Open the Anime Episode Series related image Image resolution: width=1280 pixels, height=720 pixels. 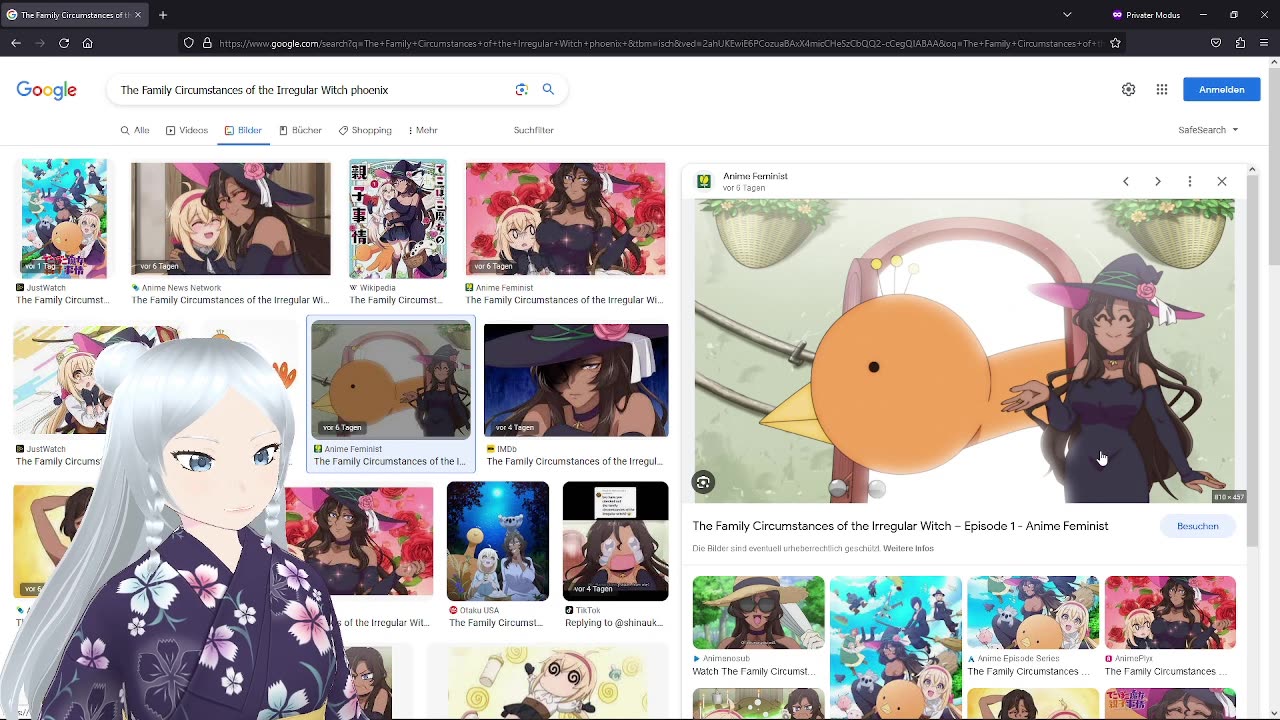click(x=1033, y=613)
